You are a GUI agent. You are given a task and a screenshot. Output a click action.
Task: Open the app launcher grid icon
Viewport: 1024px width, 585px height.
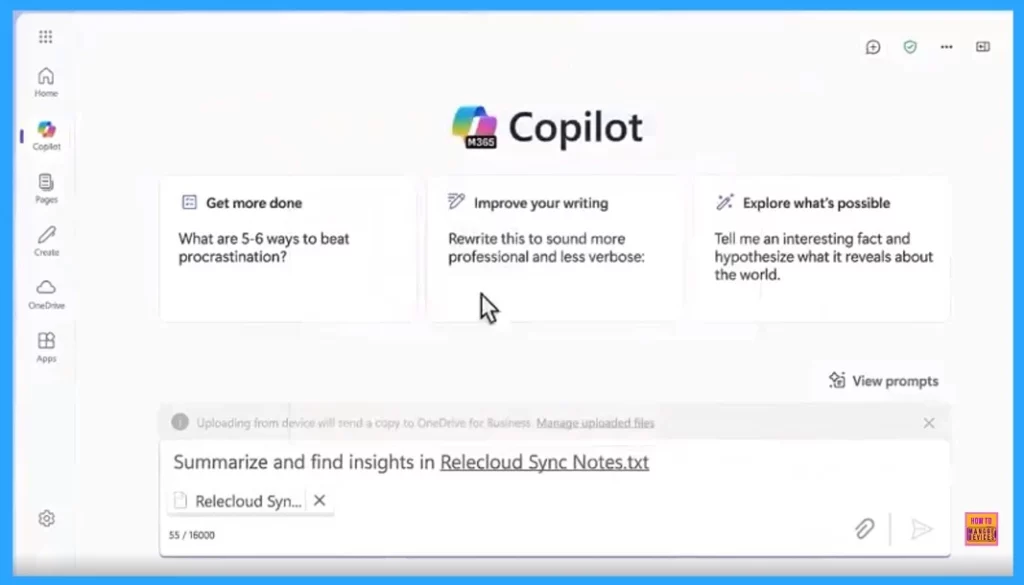tap(46, 37)
